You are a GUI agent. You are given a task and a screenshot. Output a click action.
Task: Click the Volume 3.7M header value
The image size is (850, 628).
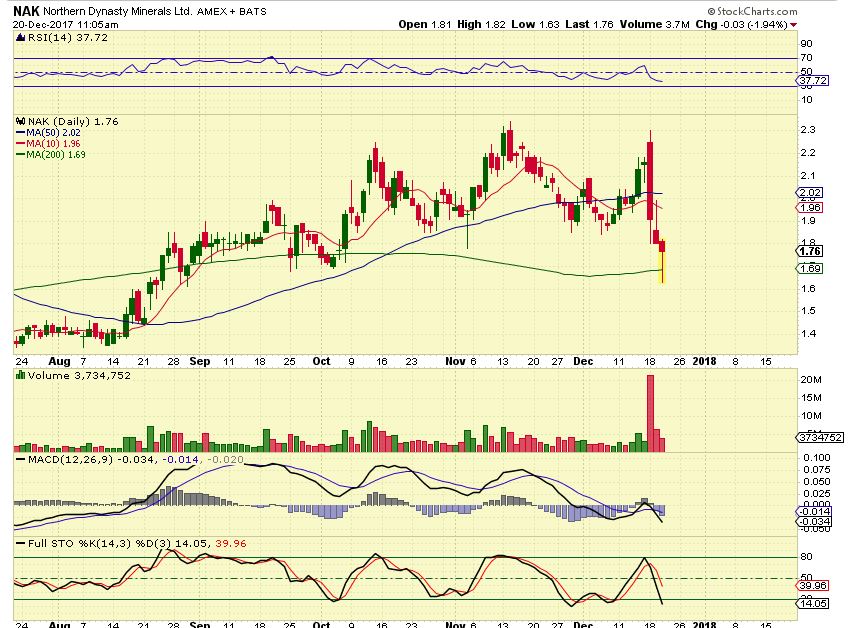click(655, 24)
